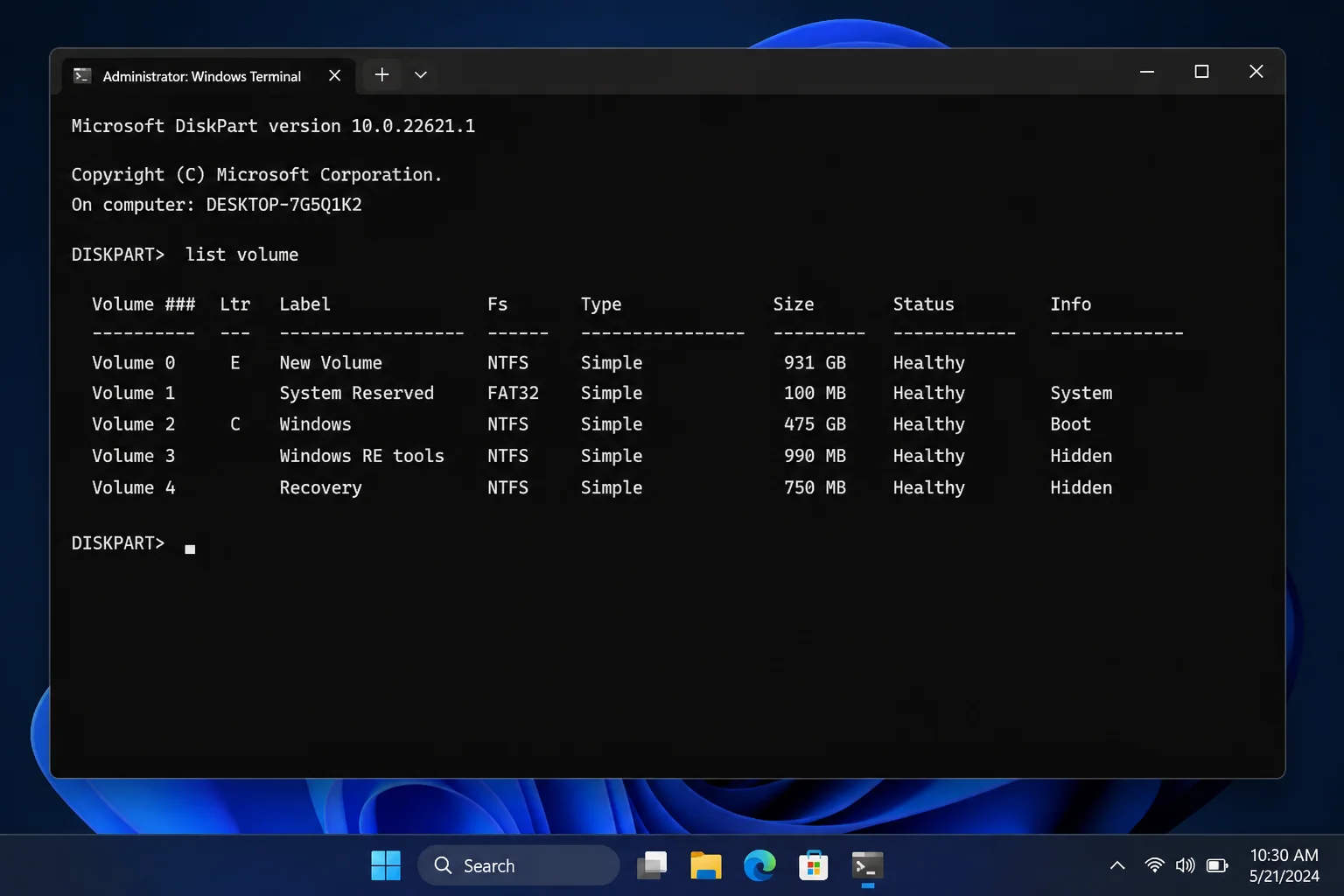Click the 'New Volume' label text
The image size is (1344, 896).
point(331,362)
